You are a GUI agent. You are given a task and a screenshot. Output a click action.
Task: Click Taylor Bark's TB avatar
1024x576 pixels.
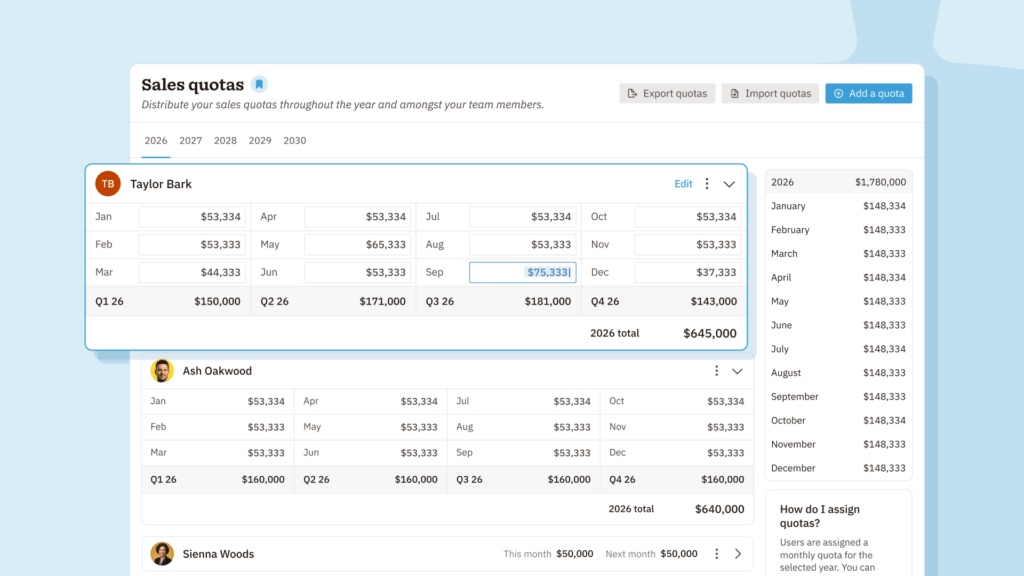pos(108,184)
